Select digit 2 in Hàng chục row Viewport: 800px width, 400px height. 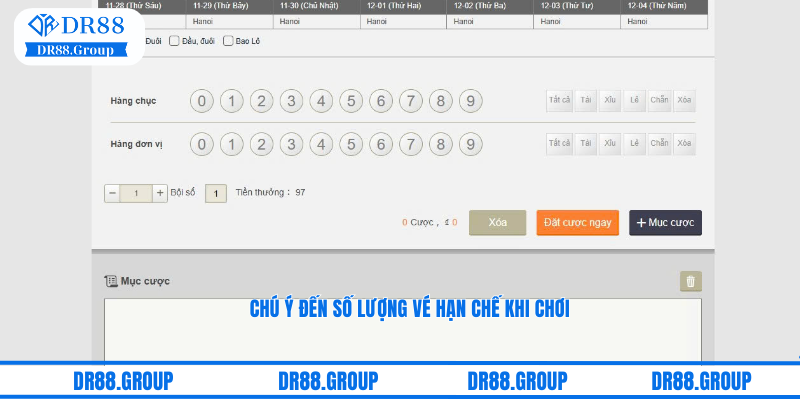pos(261,101)
